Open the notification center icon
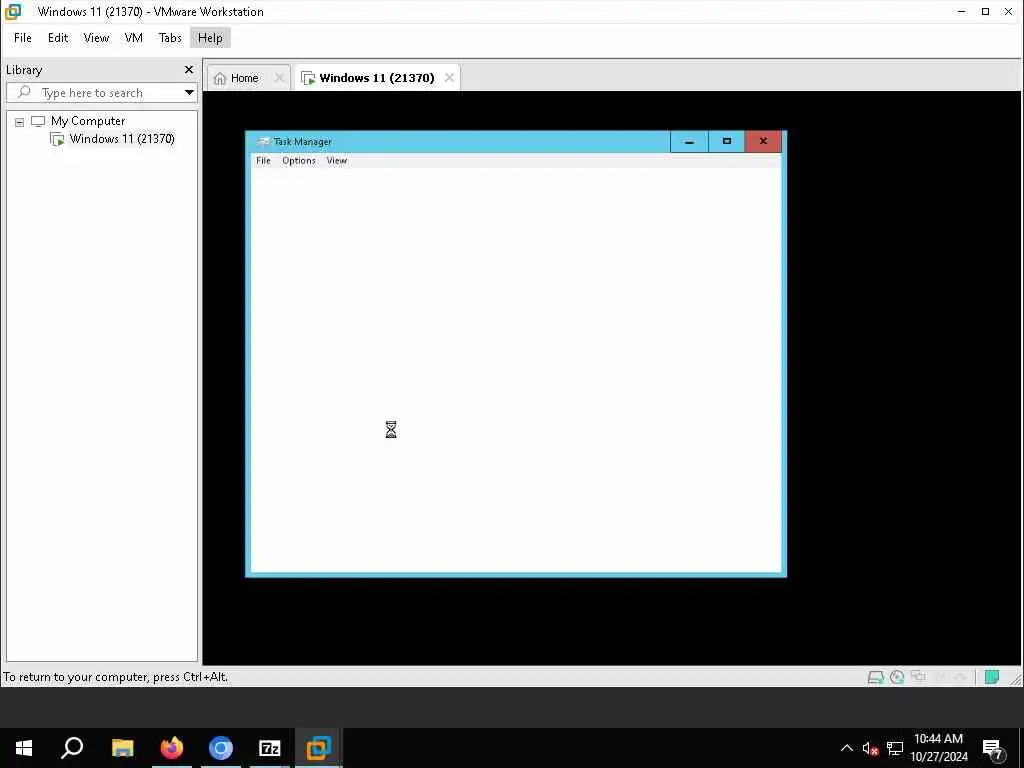1024x768 pixels. tap(993, 748)
